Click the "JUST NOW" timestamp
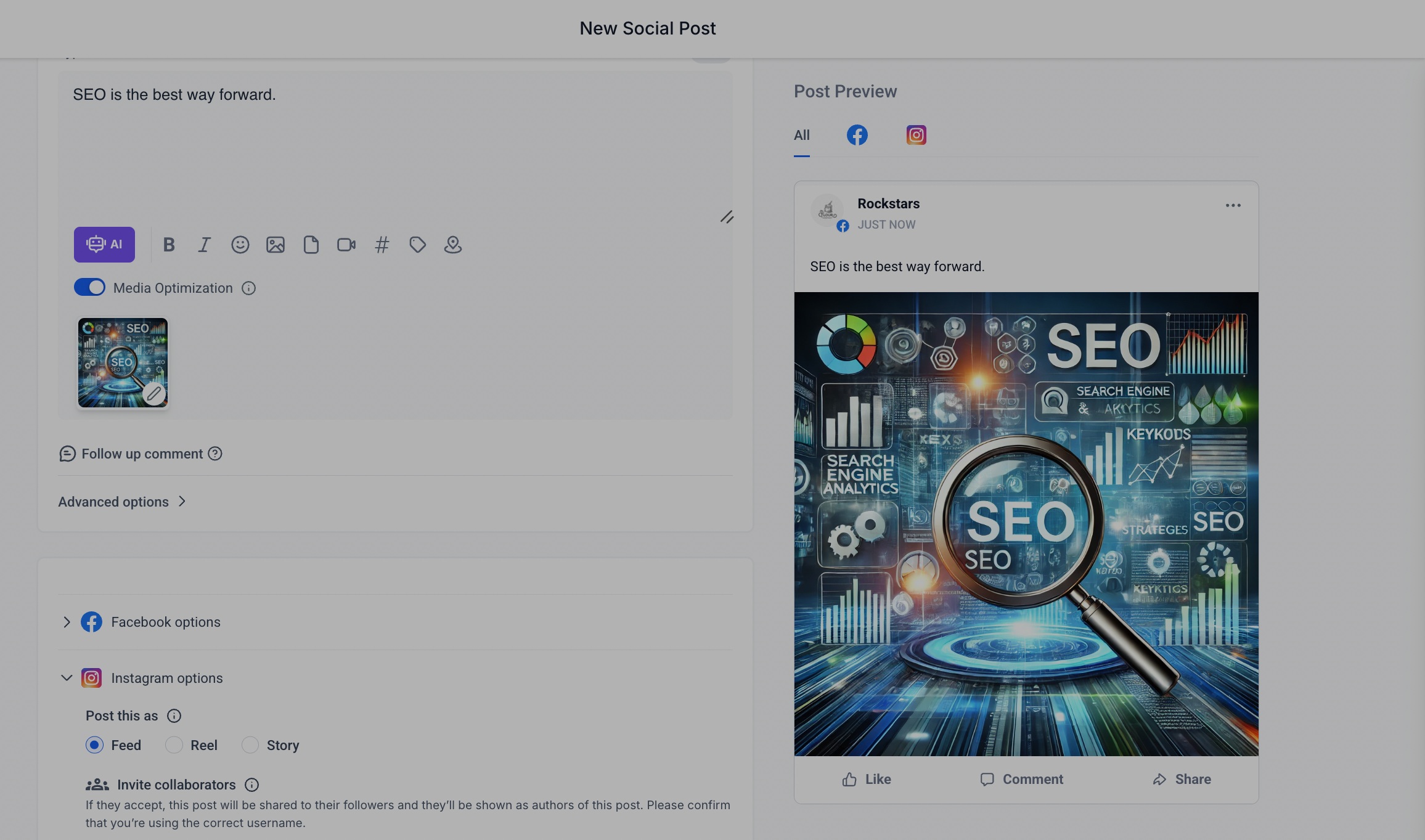 point(886,225)
